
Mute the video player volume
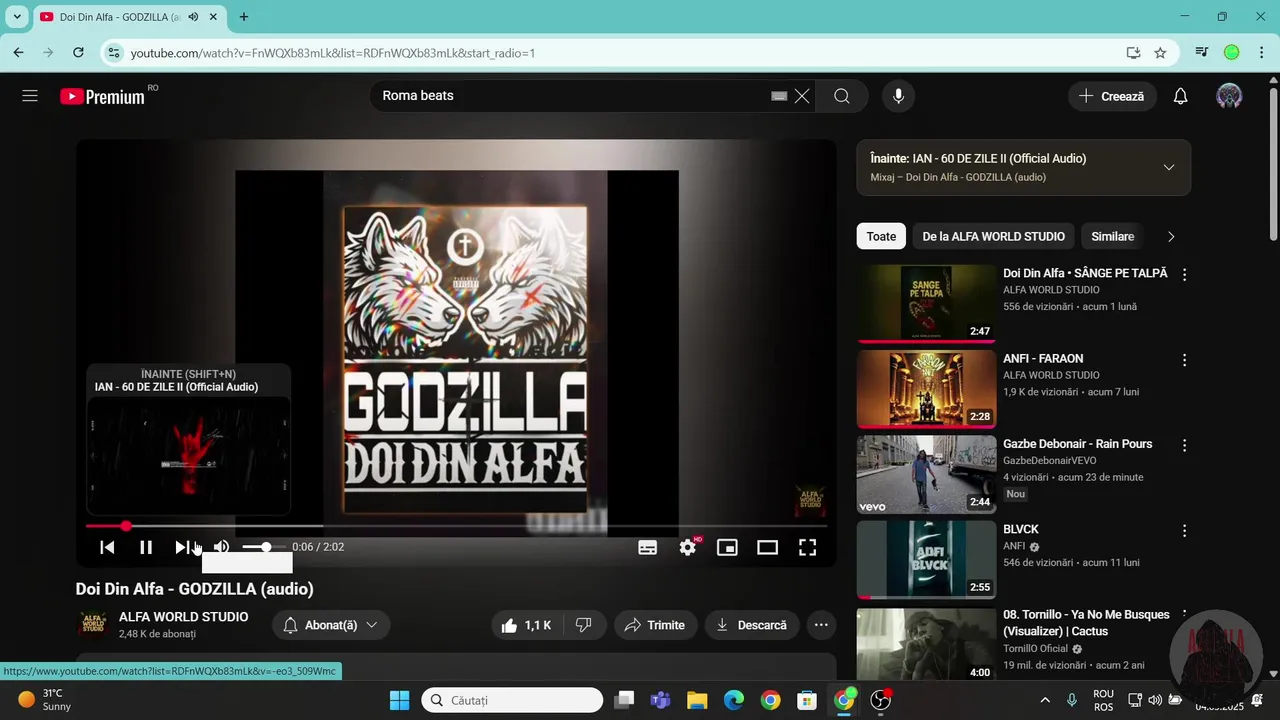pyautogui.click(x=221, y=547)
